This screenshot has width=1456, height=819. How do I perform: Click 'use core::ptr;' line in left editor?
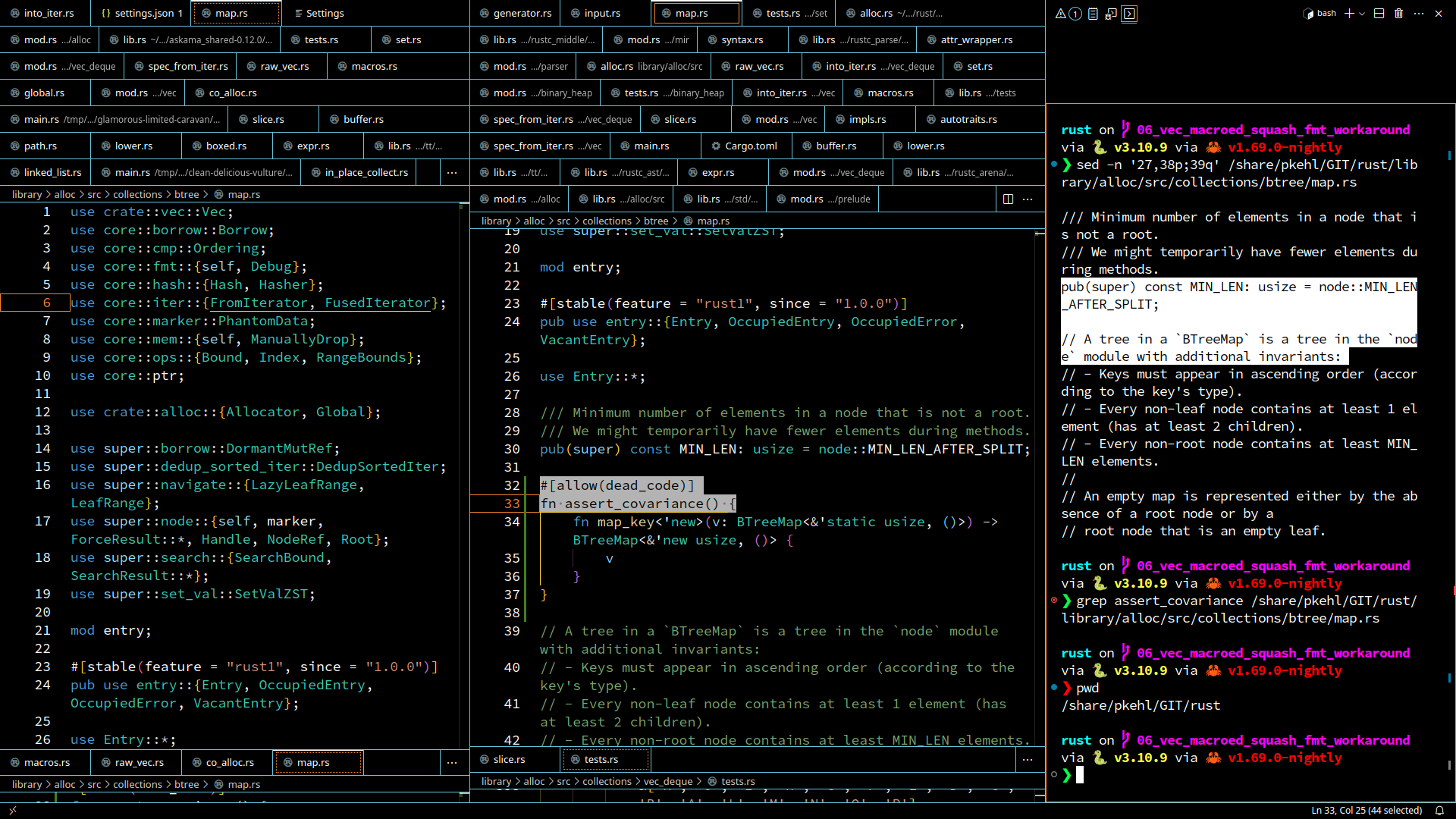(127, 375)
